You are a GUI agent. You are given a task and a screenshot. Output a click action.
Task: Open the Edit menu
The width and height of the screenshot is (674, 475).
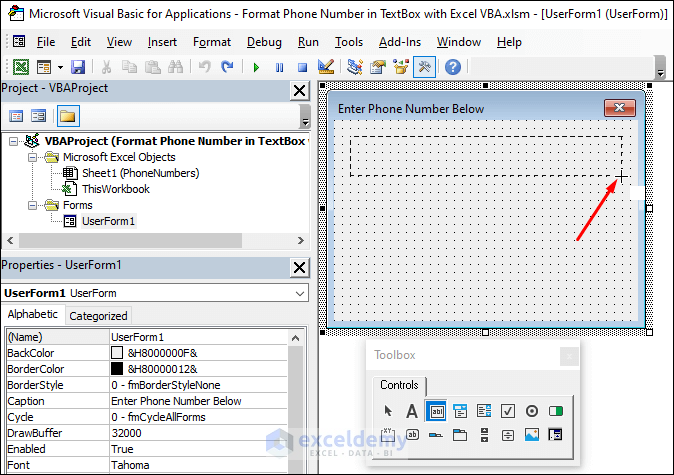click(x=81, y=42)
